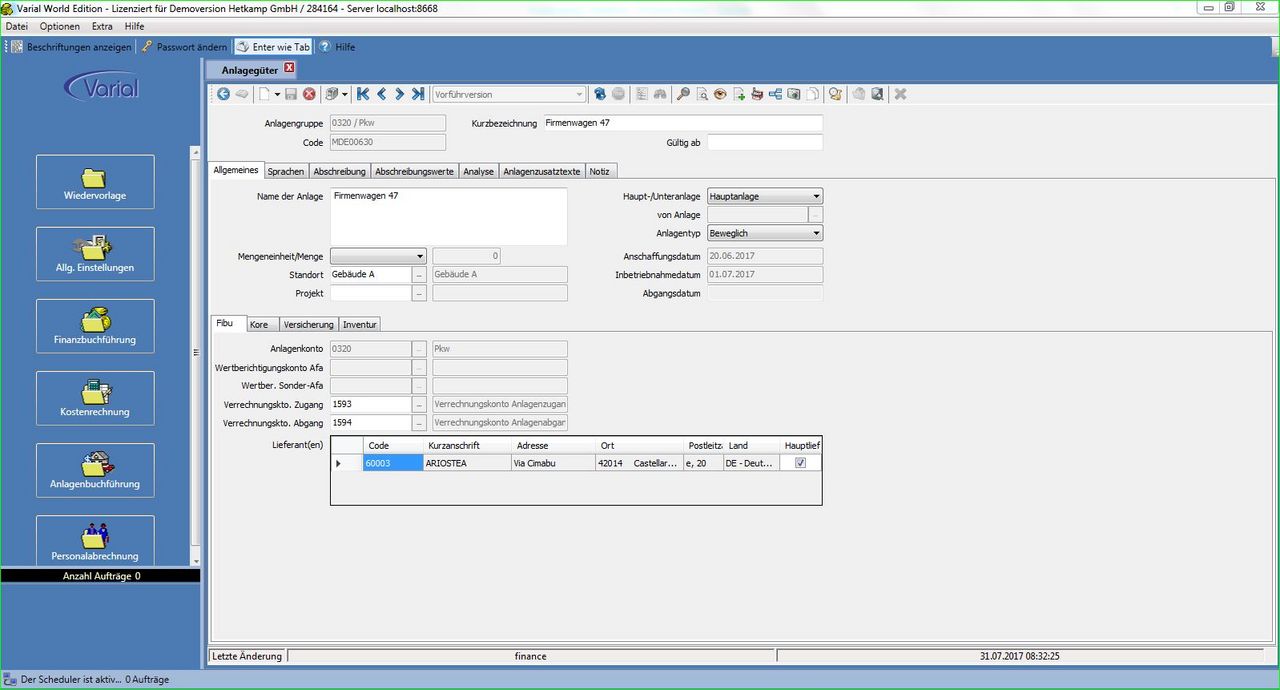Screen dimensions: 1280x690
Task: Click the blue globe refresh icon
Action: [x=600, y=94]
